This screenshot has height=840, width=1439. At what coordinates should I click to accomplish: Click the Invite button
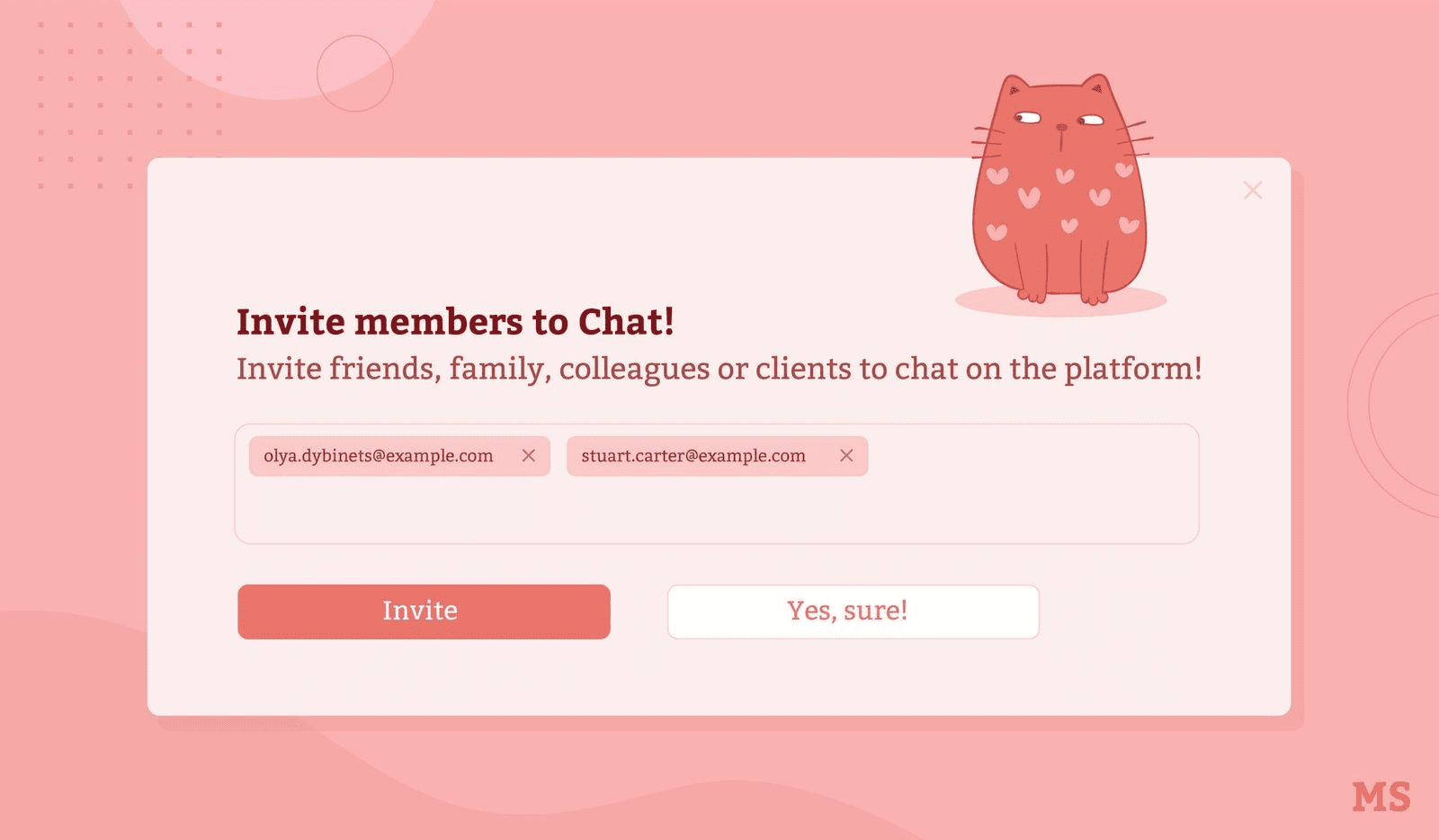coord(424,612)
